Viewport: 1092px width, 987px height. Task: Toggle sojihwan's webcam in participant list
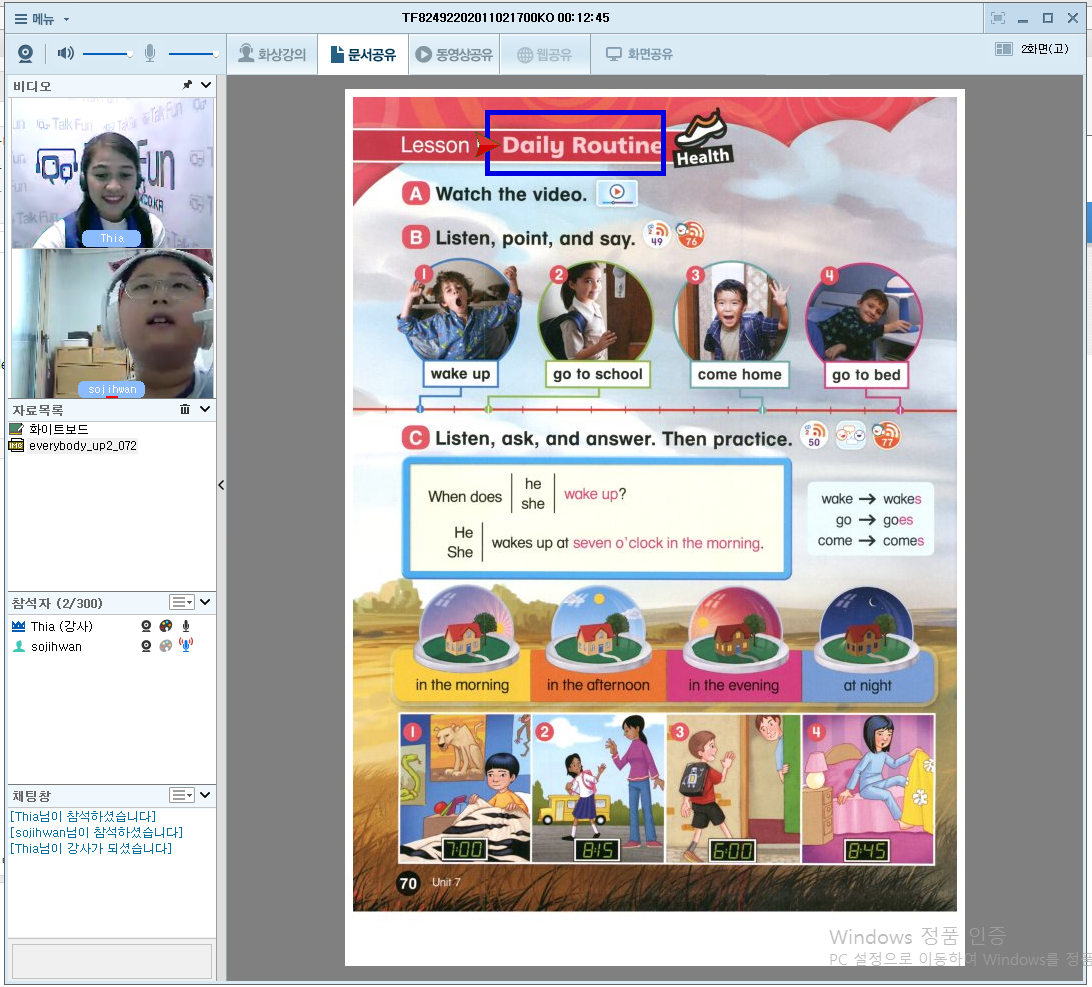click(146, 646)
